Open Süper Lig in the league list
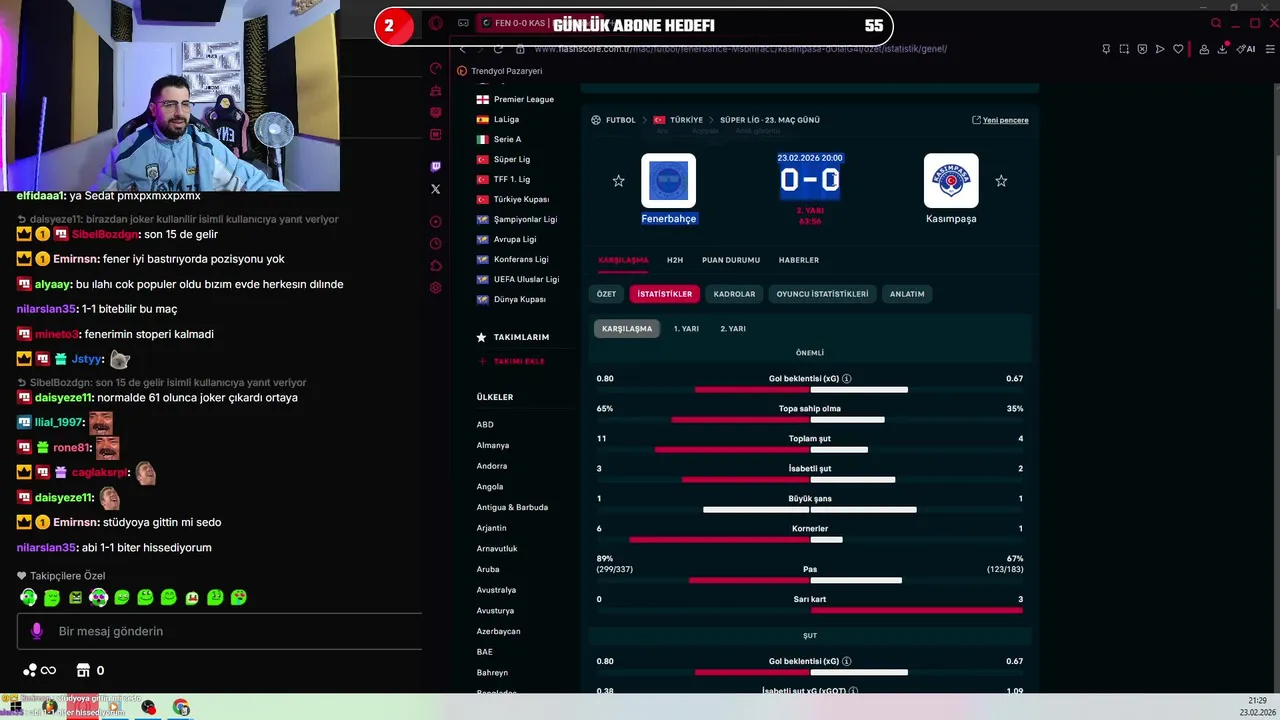The width and height of the screenshot is (1280, 720). (x=504, y=159)
